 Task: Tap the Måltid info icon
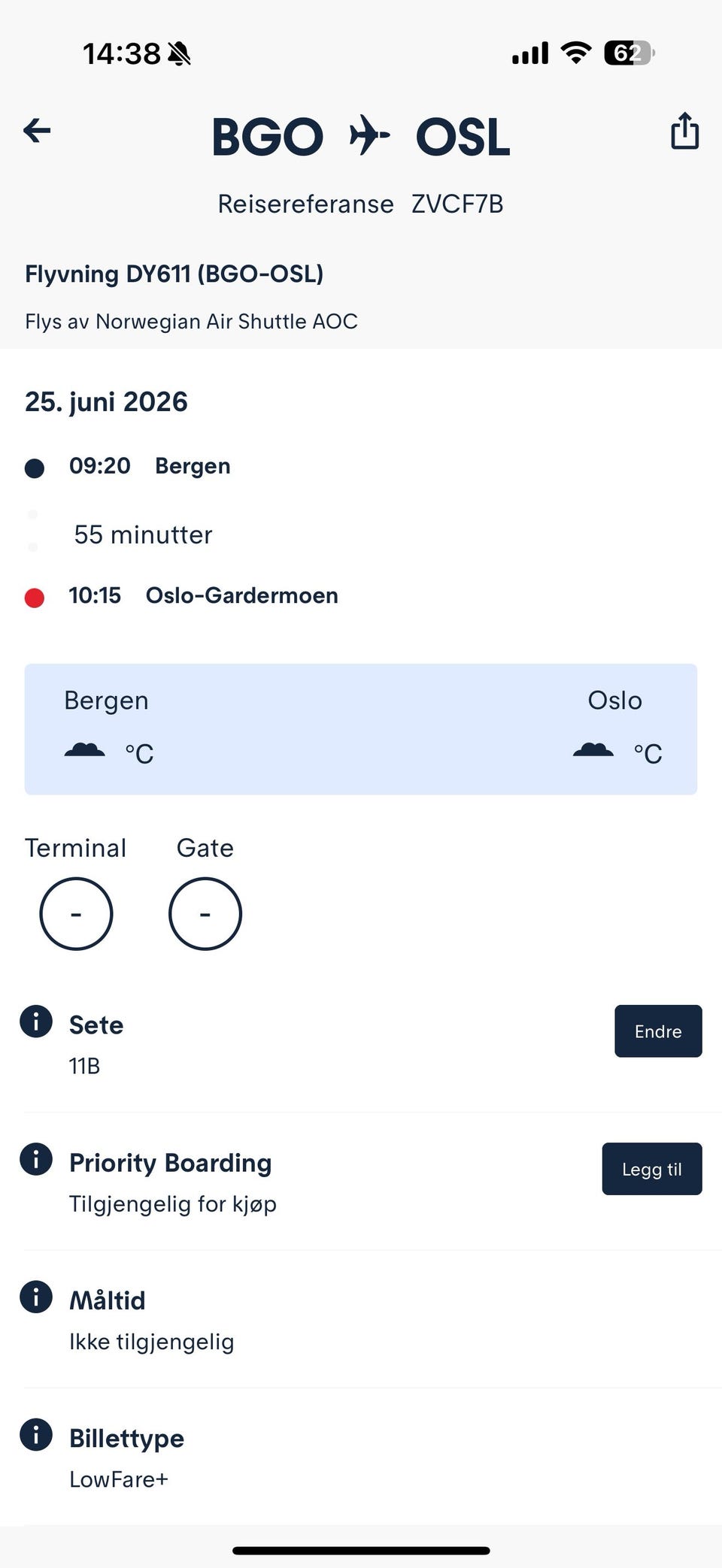coord(36,1297)
